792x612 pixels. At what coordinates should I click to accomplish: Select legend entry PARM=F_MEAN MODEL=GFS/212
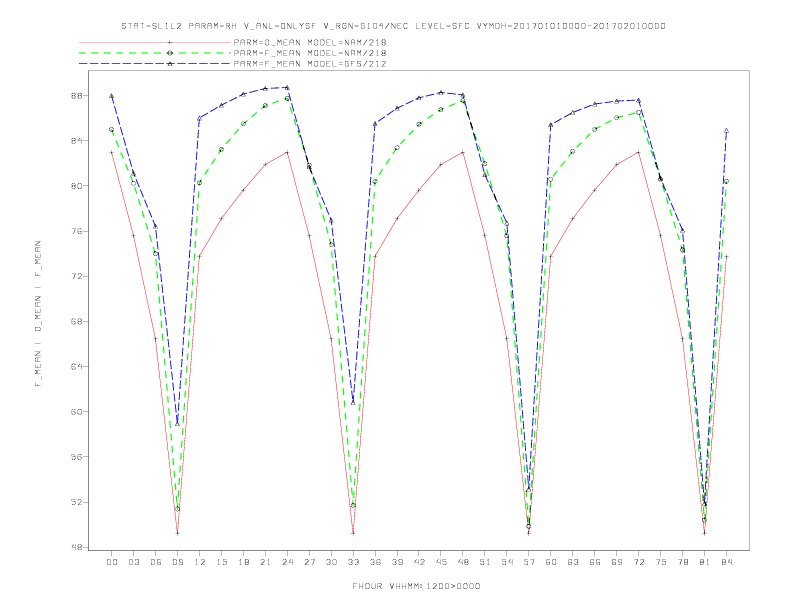click(310, 64)
